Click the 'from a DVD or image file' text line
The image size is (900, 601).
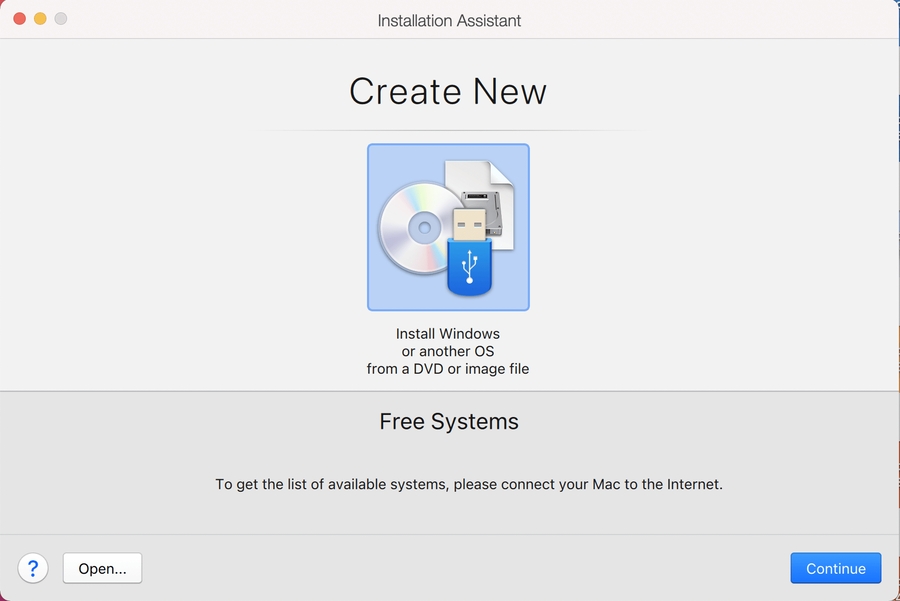[x=448, y=369]
